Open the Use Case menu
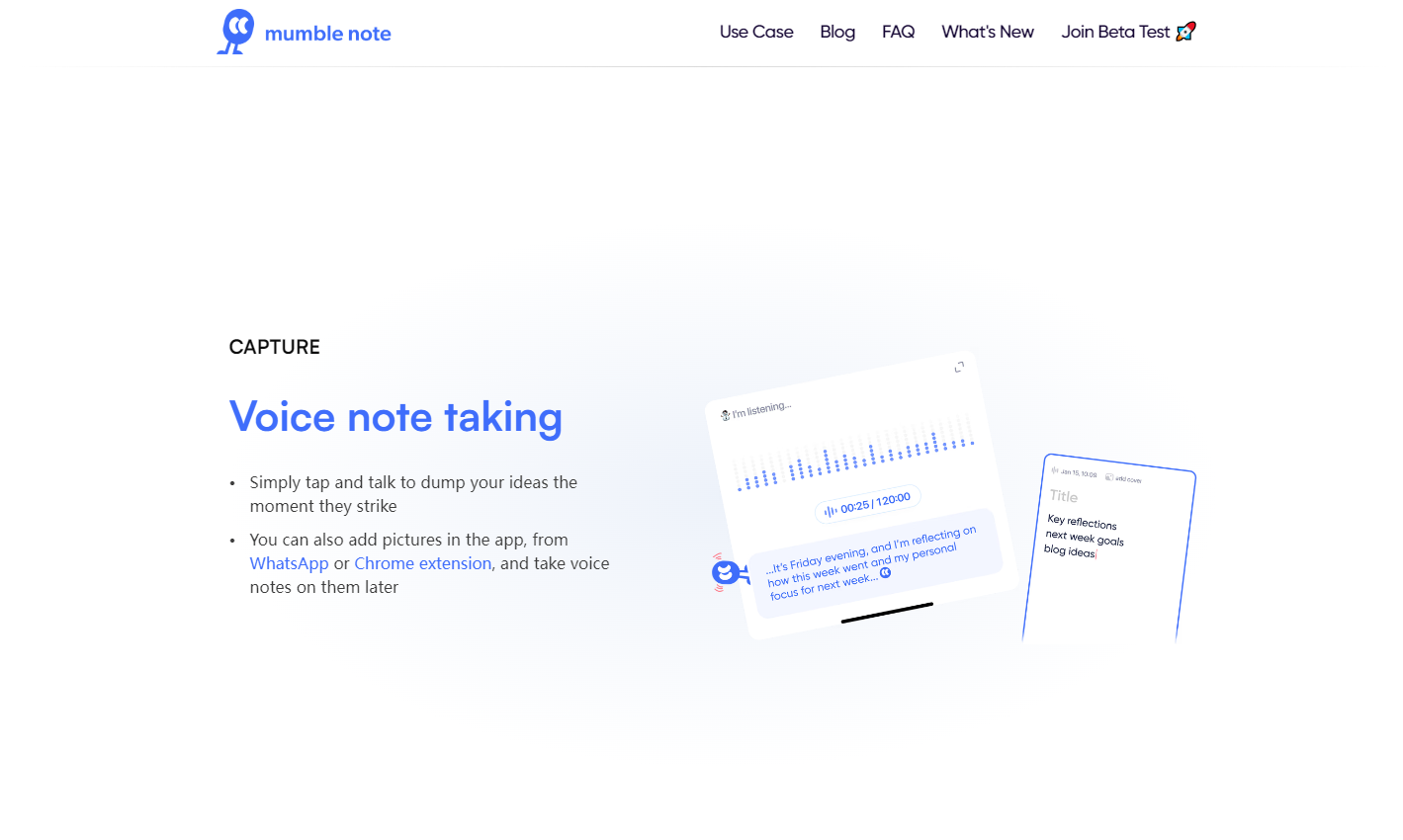Screen dimensions: 1403x840 click(x=756, y=31)
